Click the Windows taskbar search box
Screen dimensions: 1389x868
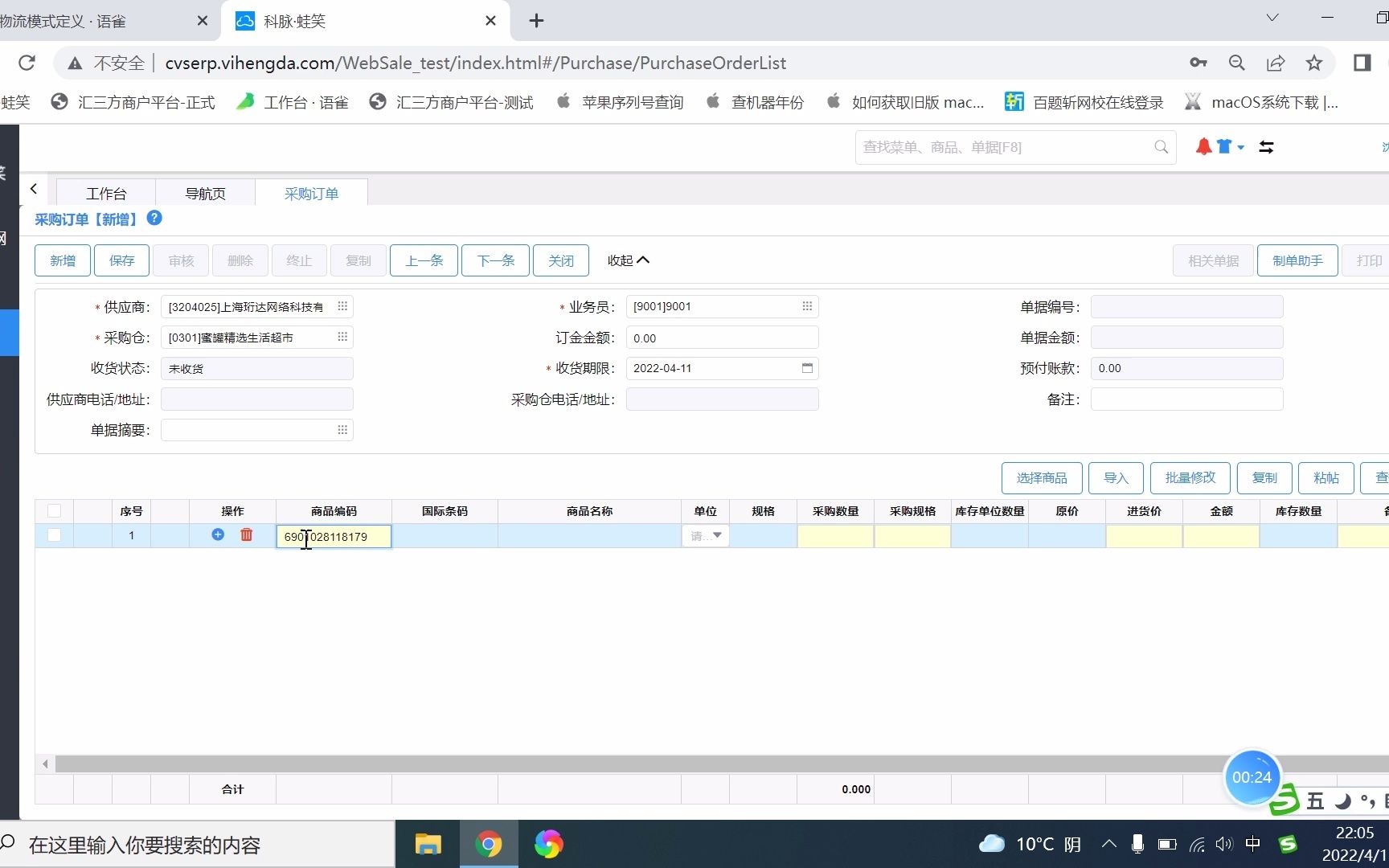[198, 844]
